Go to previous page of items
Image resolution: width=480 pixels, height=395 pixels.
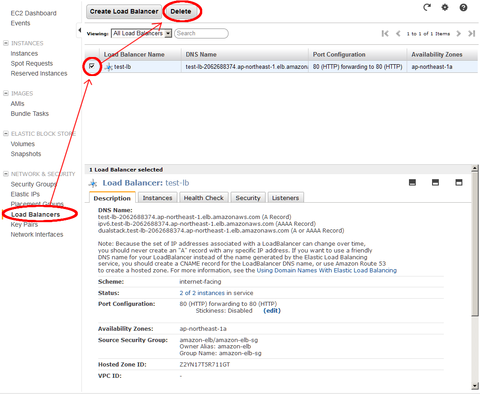398,33
